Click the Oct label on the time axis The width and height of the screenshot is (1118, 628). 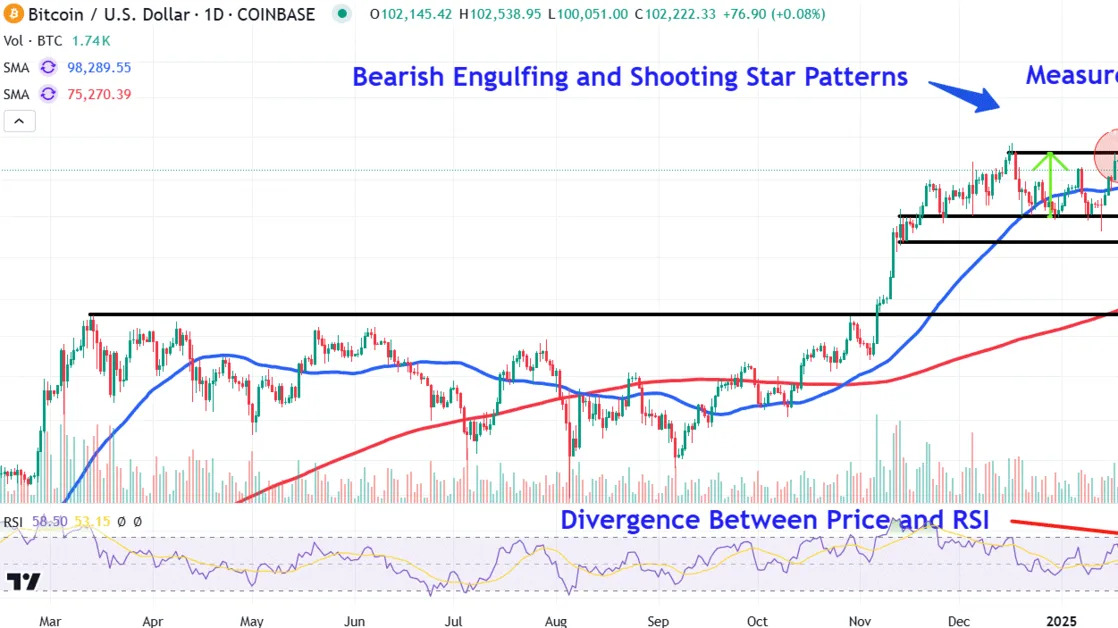(757, 621)
